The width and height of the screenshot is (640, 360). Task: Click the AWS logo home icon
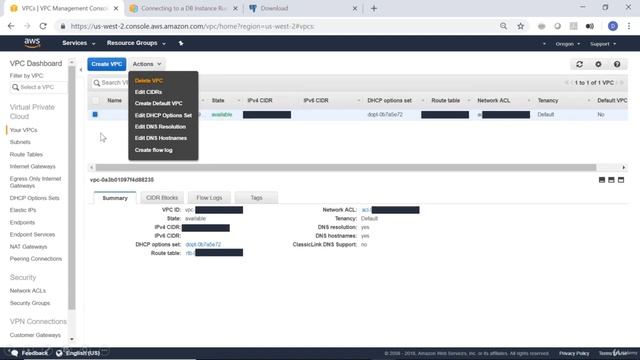tap(32, 43)
